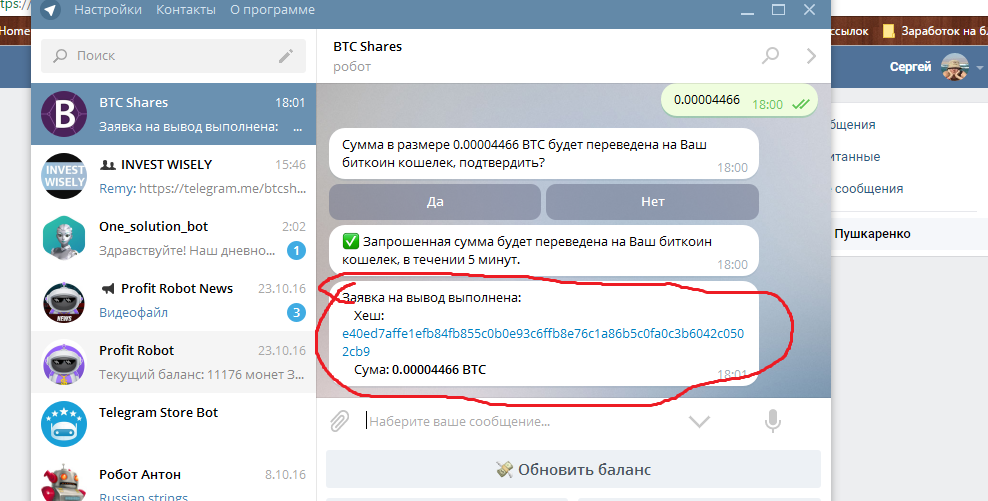Focus the message input field
The width and height of the screenshot is (988, 501).
tap(520, 421)
